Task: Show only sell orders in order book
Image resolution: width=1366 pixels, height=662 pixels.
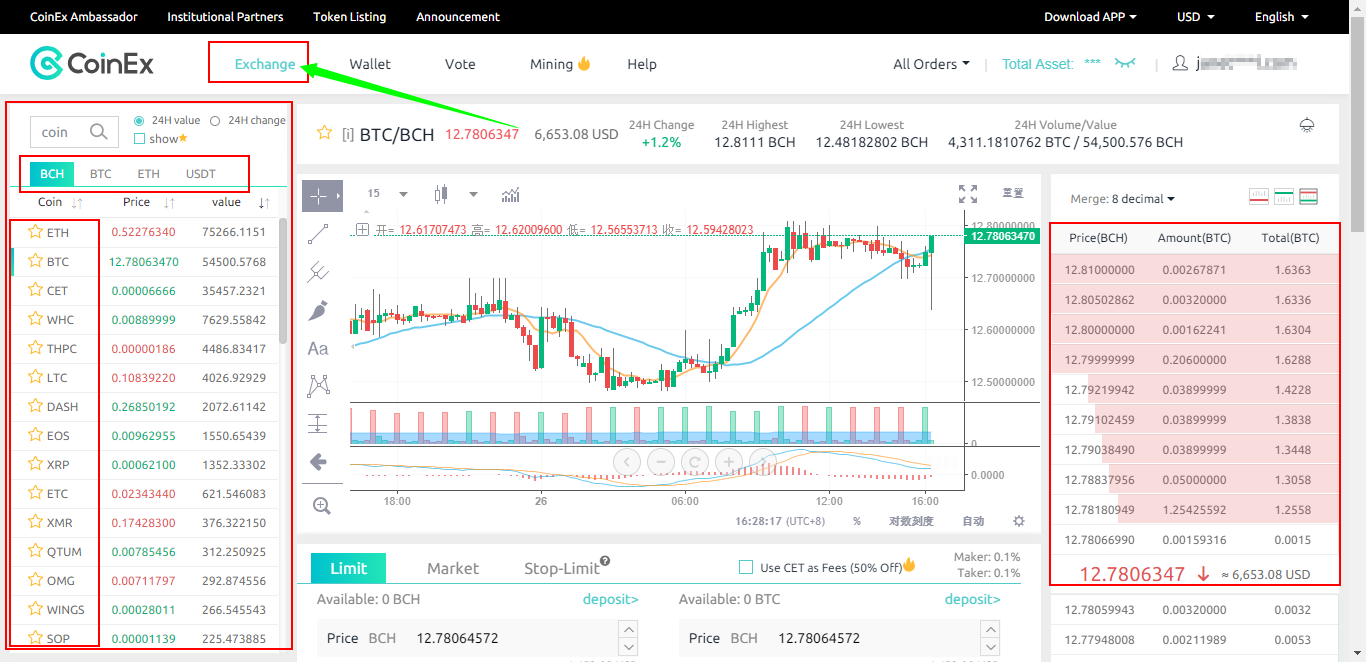Action: pos(1260,197)
